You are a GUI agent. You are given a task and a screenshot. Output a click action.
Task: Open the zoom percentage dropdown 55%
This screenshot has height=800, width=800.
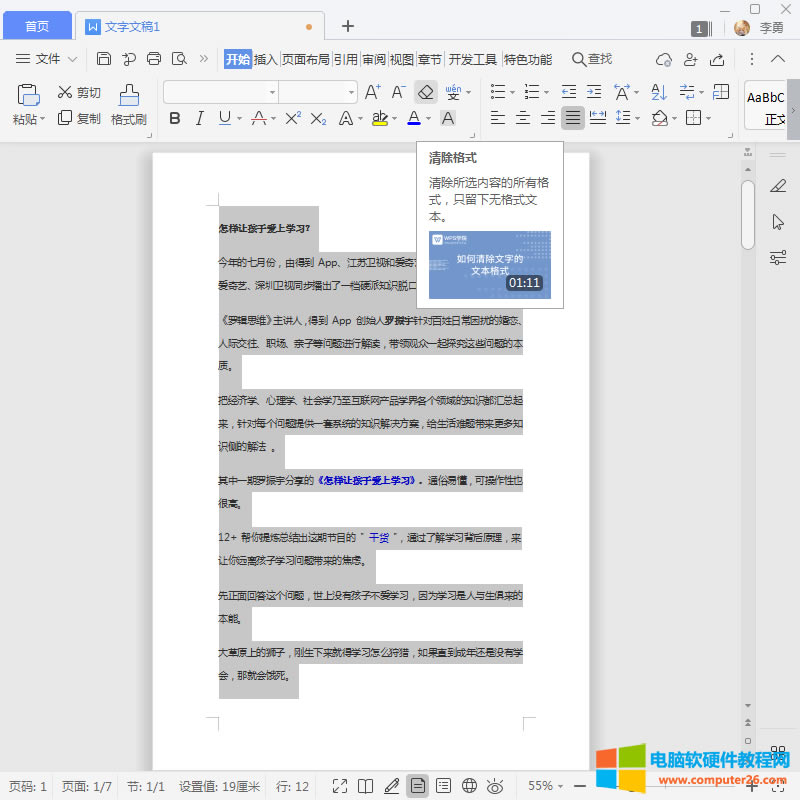pyautogui.click(x=546, y=786)
